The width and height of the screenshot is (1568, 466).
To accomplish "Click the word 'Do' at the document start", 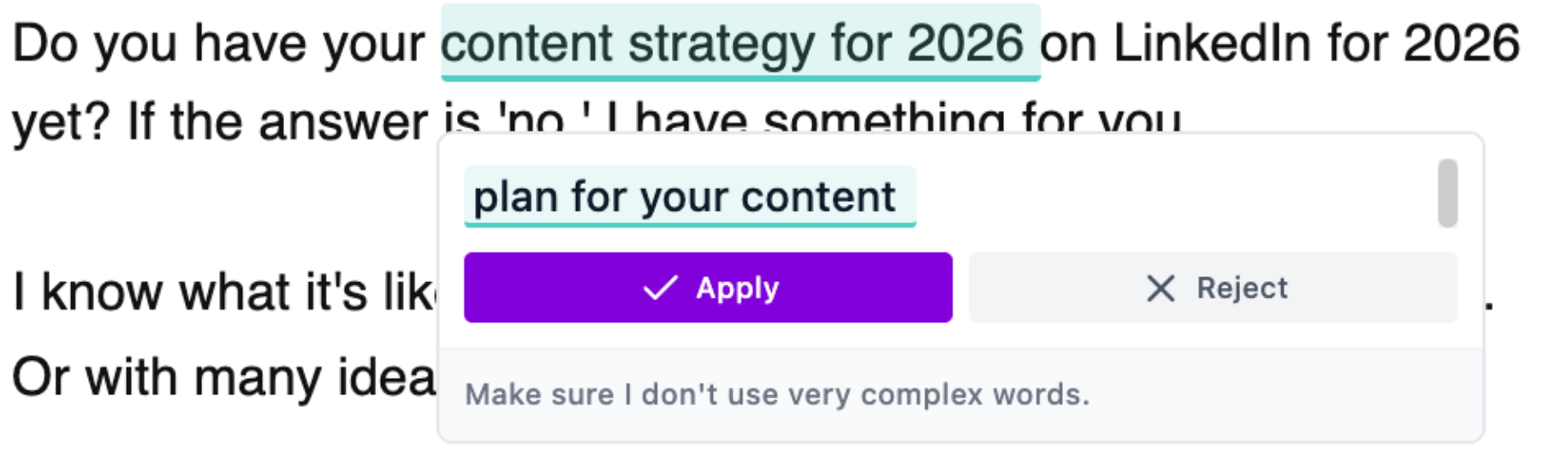I will [x=46, y=44].
